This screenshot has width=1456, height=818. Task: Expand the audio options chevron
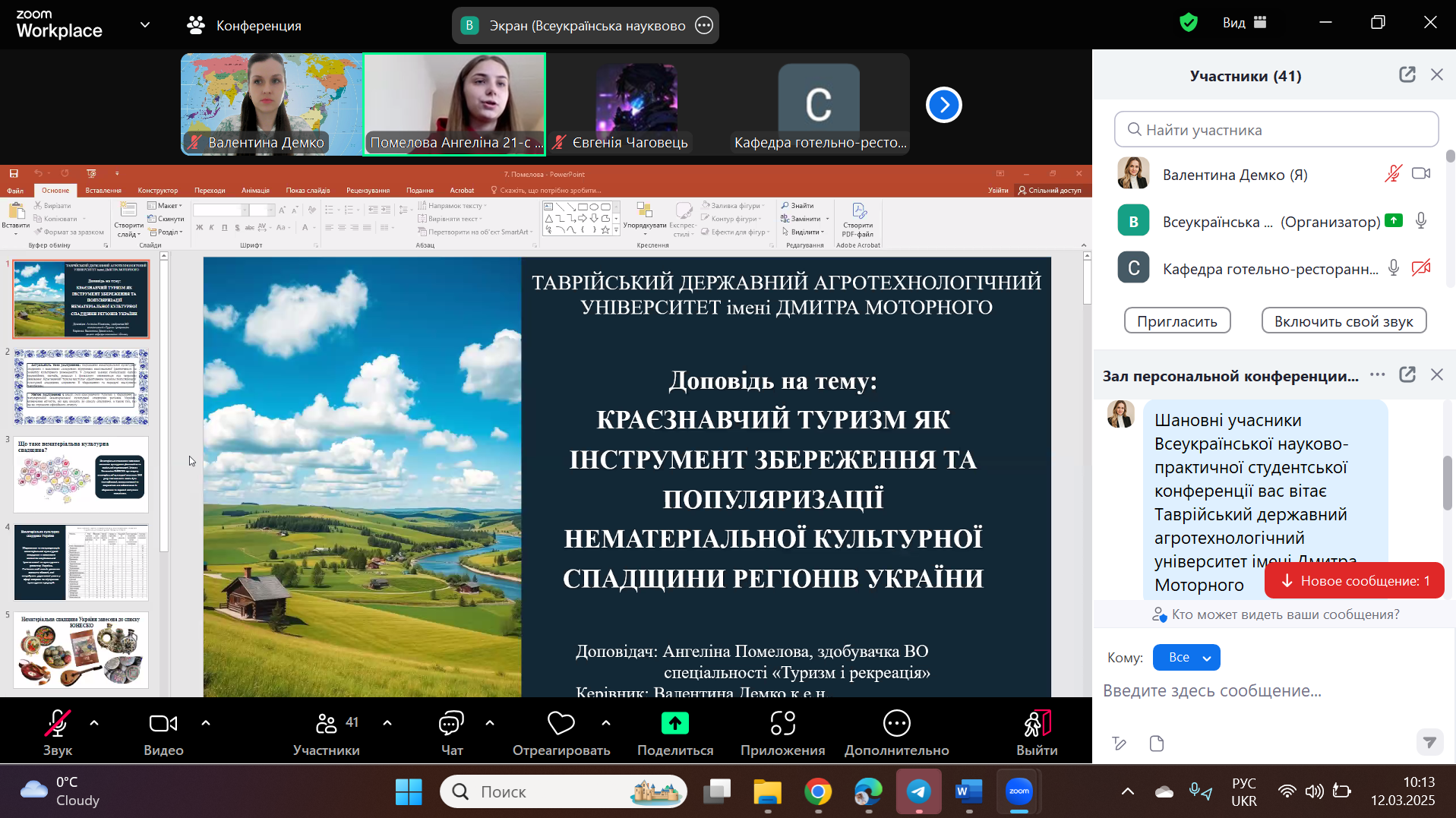(94, 723)
